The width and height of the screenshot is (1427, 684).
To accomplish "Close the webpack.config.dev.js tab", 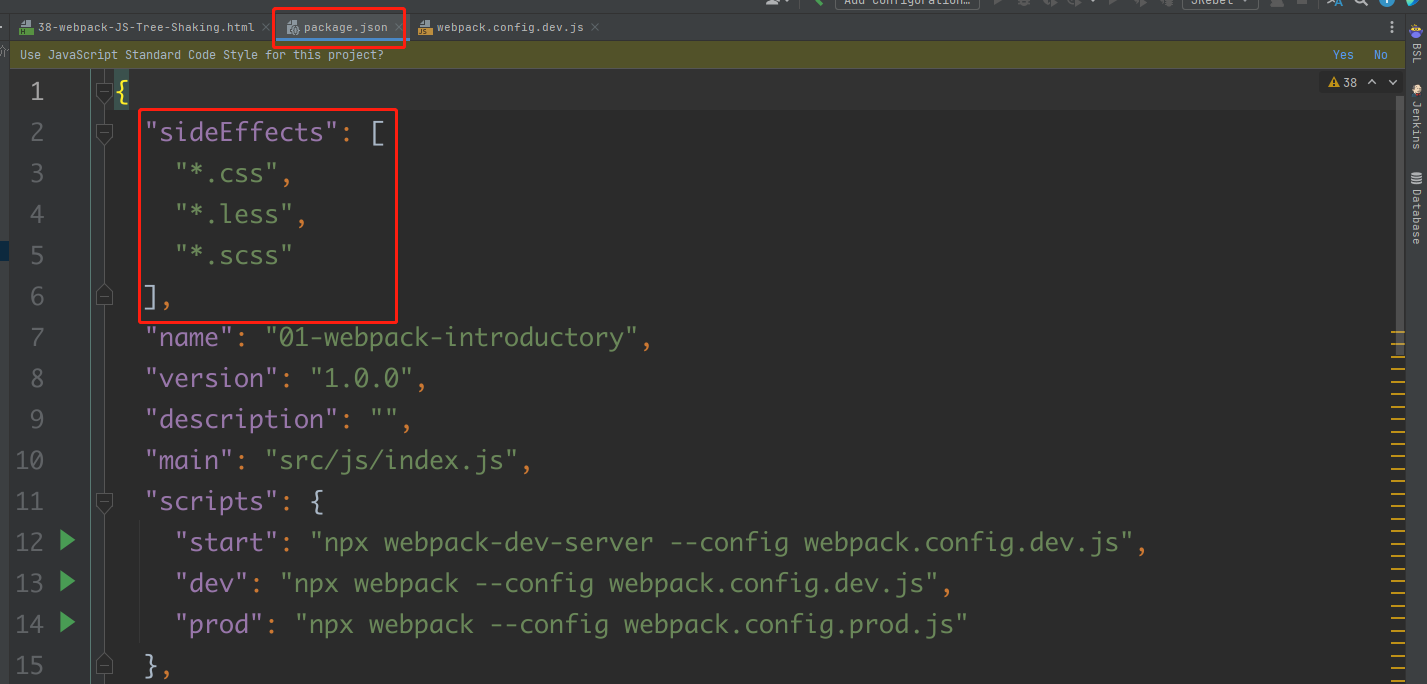I will [595, 27].
